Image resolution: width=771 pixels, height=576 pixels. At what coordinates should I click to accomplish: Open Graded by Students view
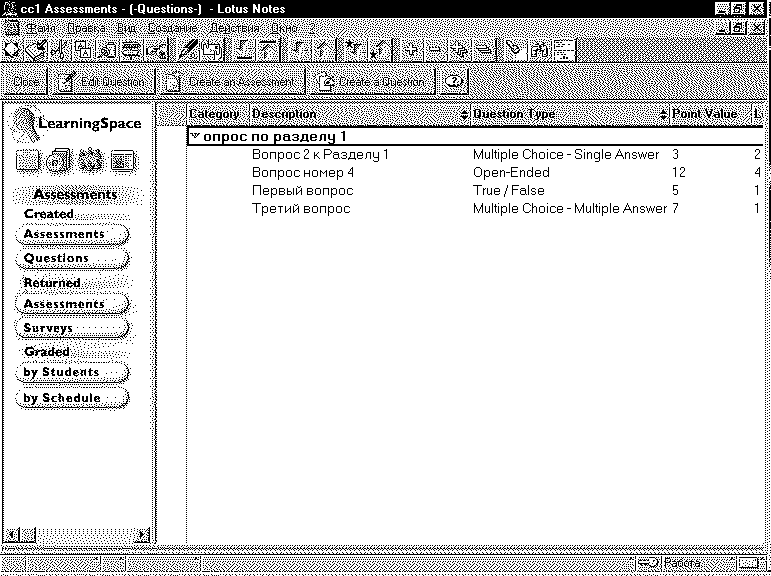tap(72, 372)
